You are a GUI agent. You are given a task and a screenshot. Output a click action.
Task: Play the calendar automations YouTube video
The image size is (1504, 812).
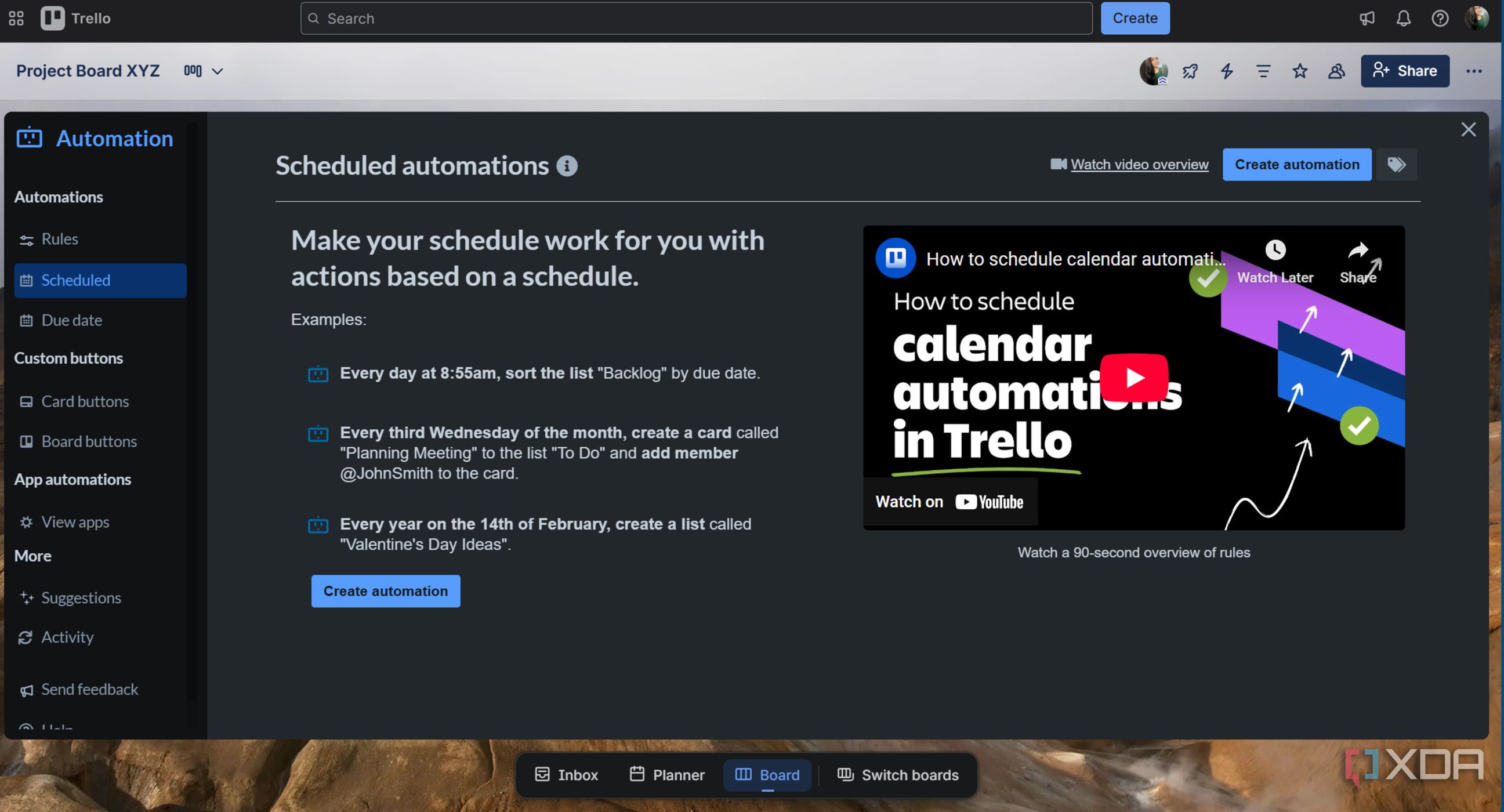click(x=1134, y=378)
